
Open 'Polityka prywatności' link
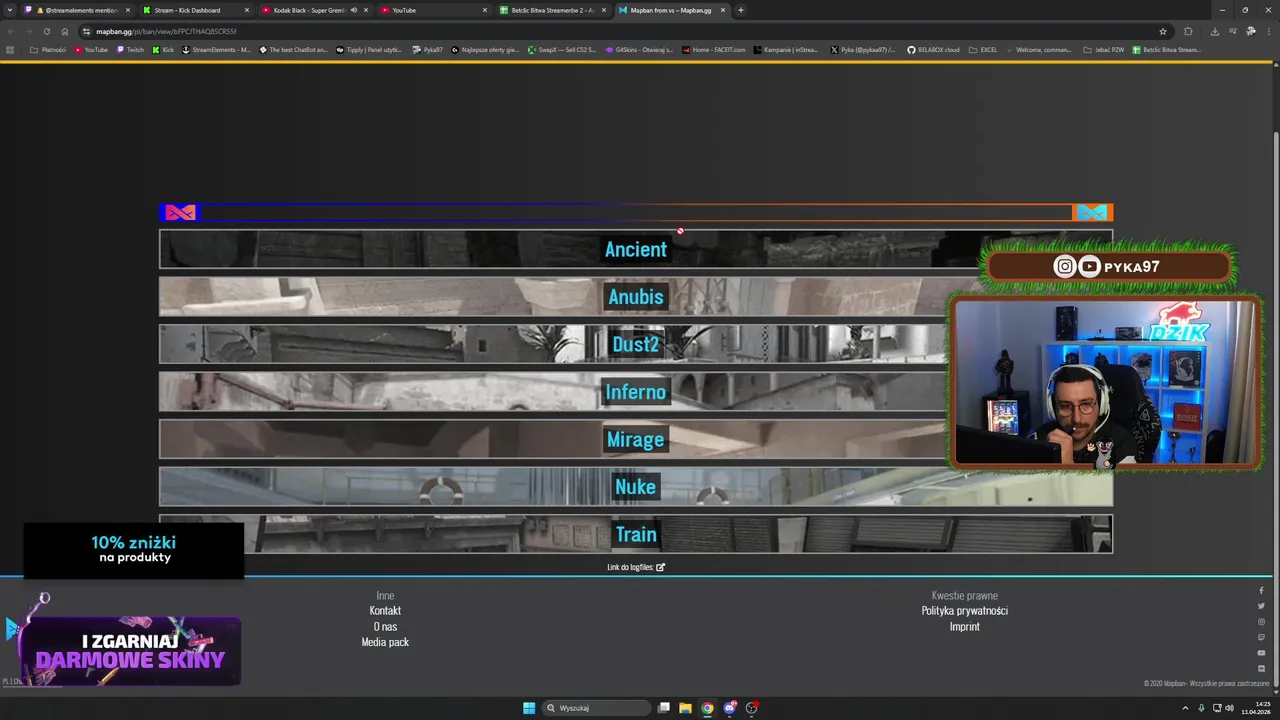tap(965, 610)
